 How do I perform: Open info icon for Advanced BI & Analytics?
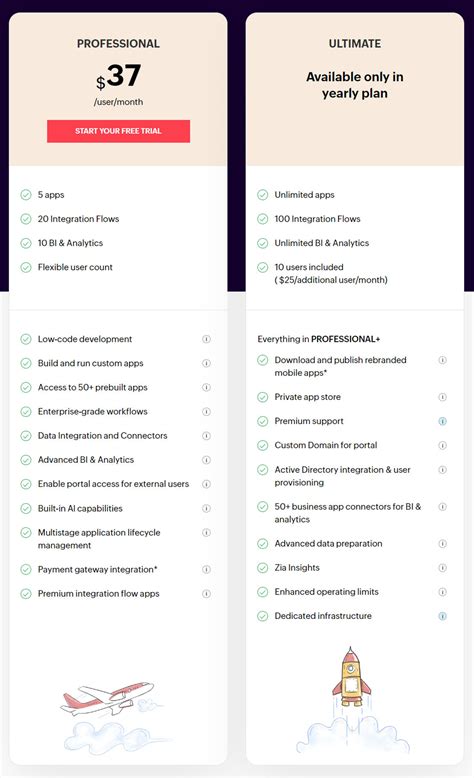click(206, 460)
